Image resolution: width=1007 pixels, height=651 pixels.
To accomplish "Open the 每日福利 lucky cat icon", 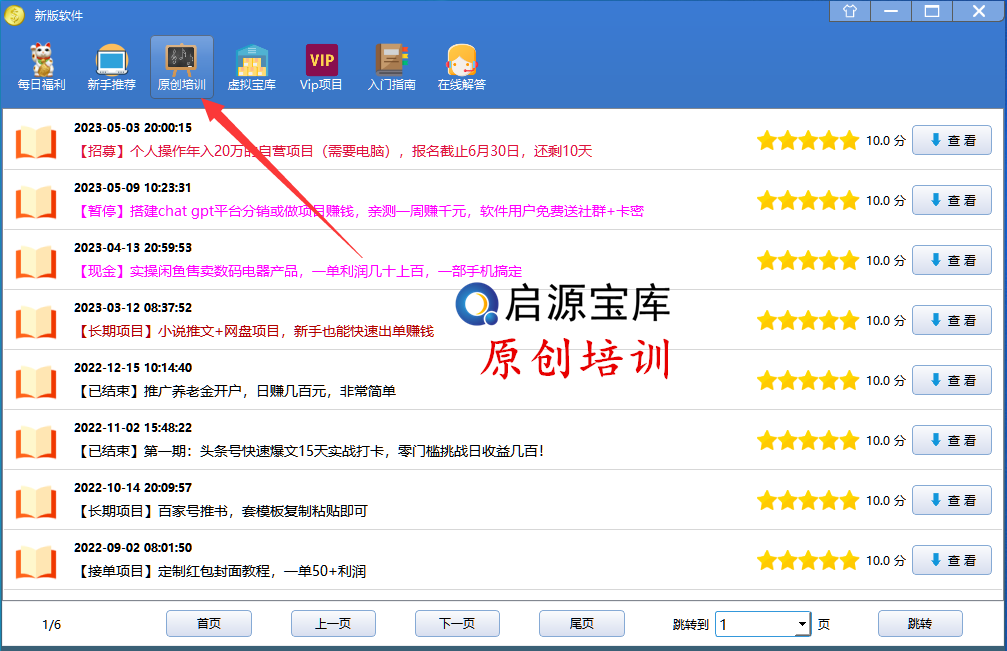I will (x=42, y=67).
